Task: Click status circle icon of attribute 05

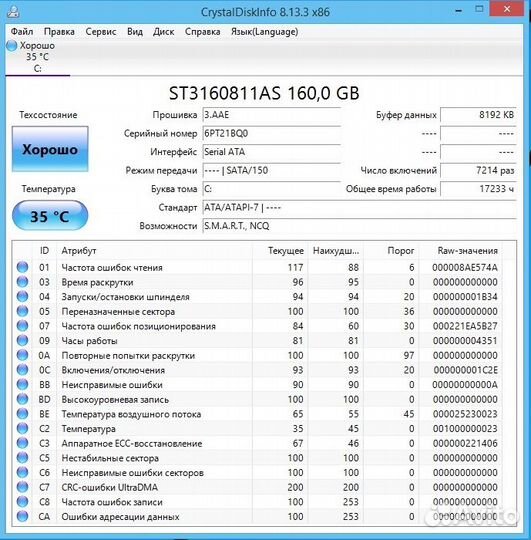Action: [22, 311]
